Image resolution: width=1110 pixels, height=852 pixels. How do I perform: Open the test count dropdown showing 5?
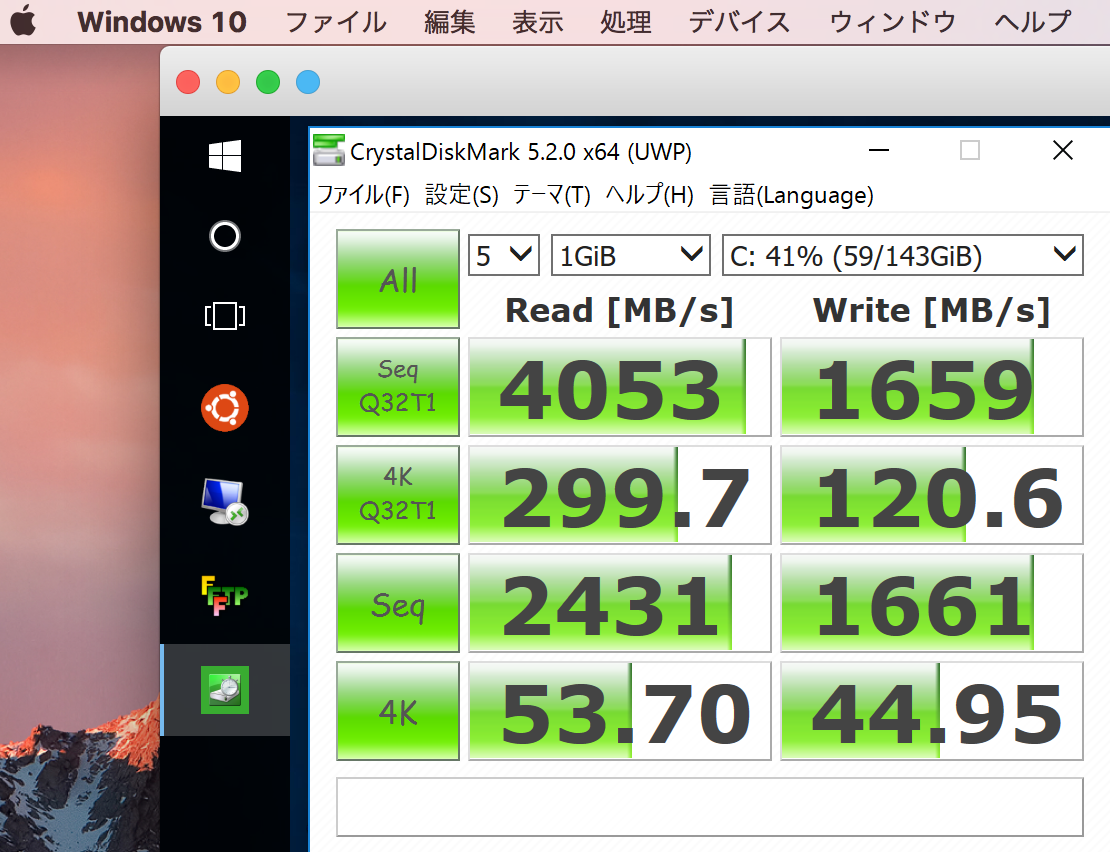click(504, 255)
